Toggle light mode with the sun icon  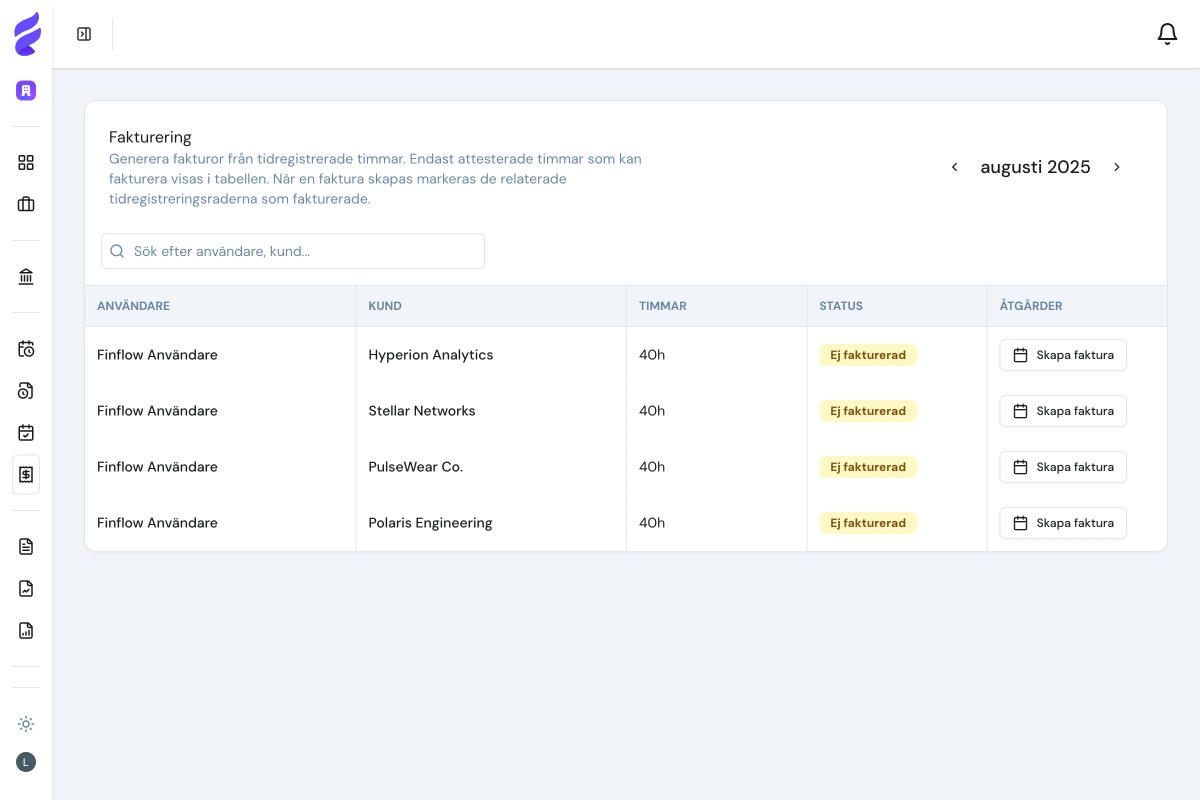[x=26, y=723]
